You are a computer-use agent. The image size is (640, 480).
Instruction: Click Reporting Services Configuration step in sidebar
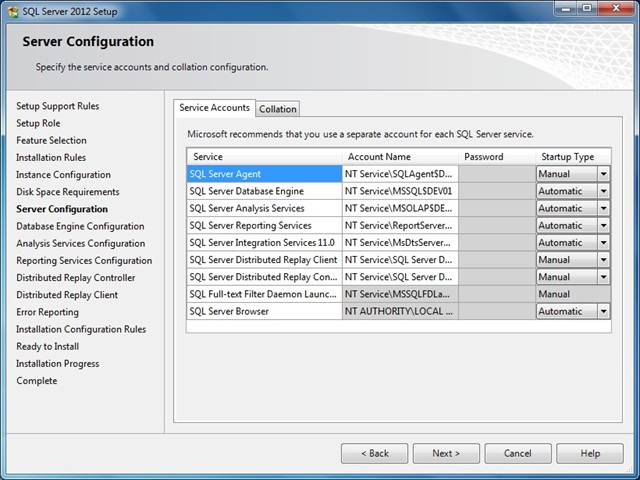tap(84, 260)
